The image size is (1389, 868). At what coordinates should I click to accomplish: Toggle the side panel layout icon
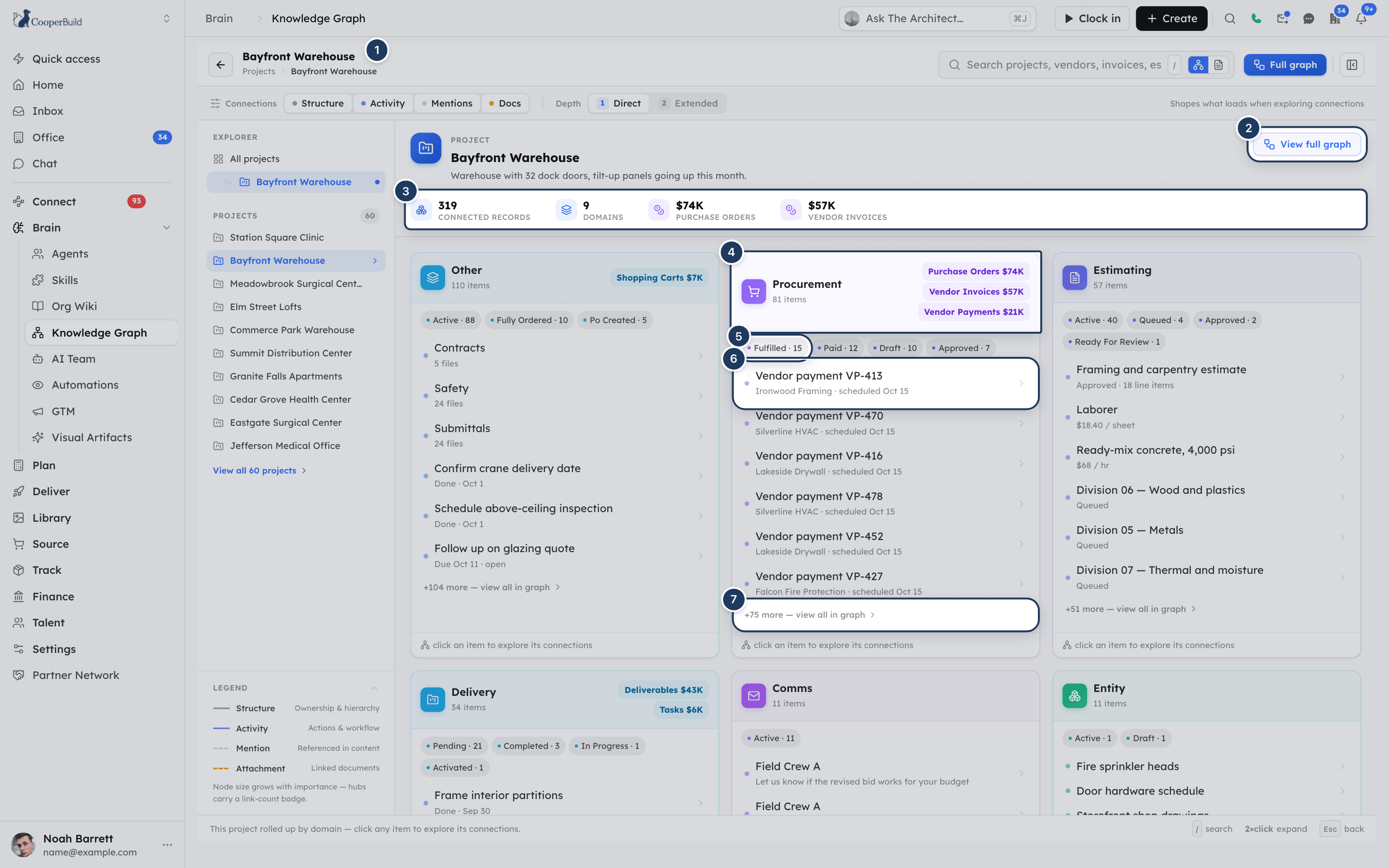click(x=1352, y=65)
